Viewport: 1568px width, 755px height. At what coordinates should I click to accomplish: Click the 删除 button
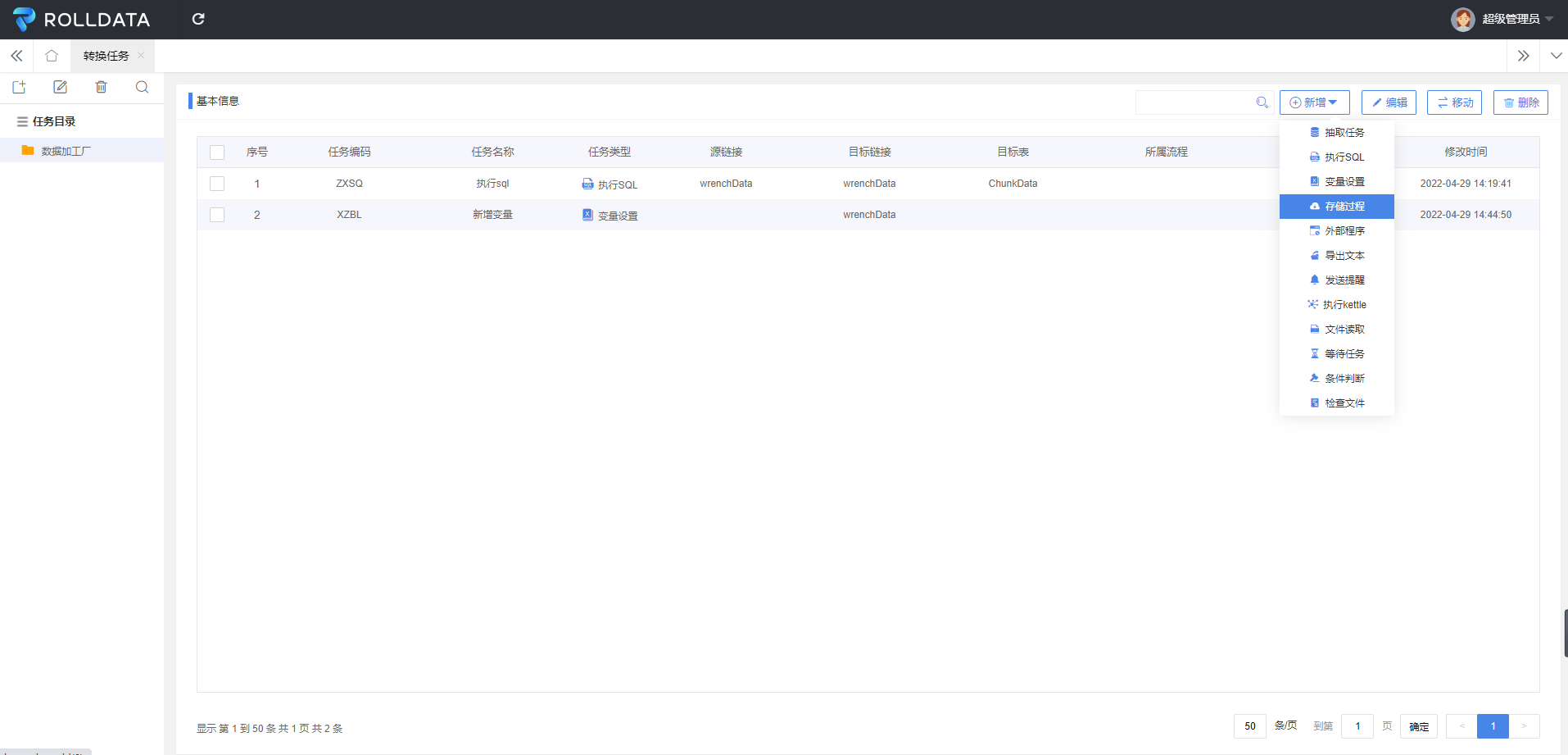[x=1520, y=102]
